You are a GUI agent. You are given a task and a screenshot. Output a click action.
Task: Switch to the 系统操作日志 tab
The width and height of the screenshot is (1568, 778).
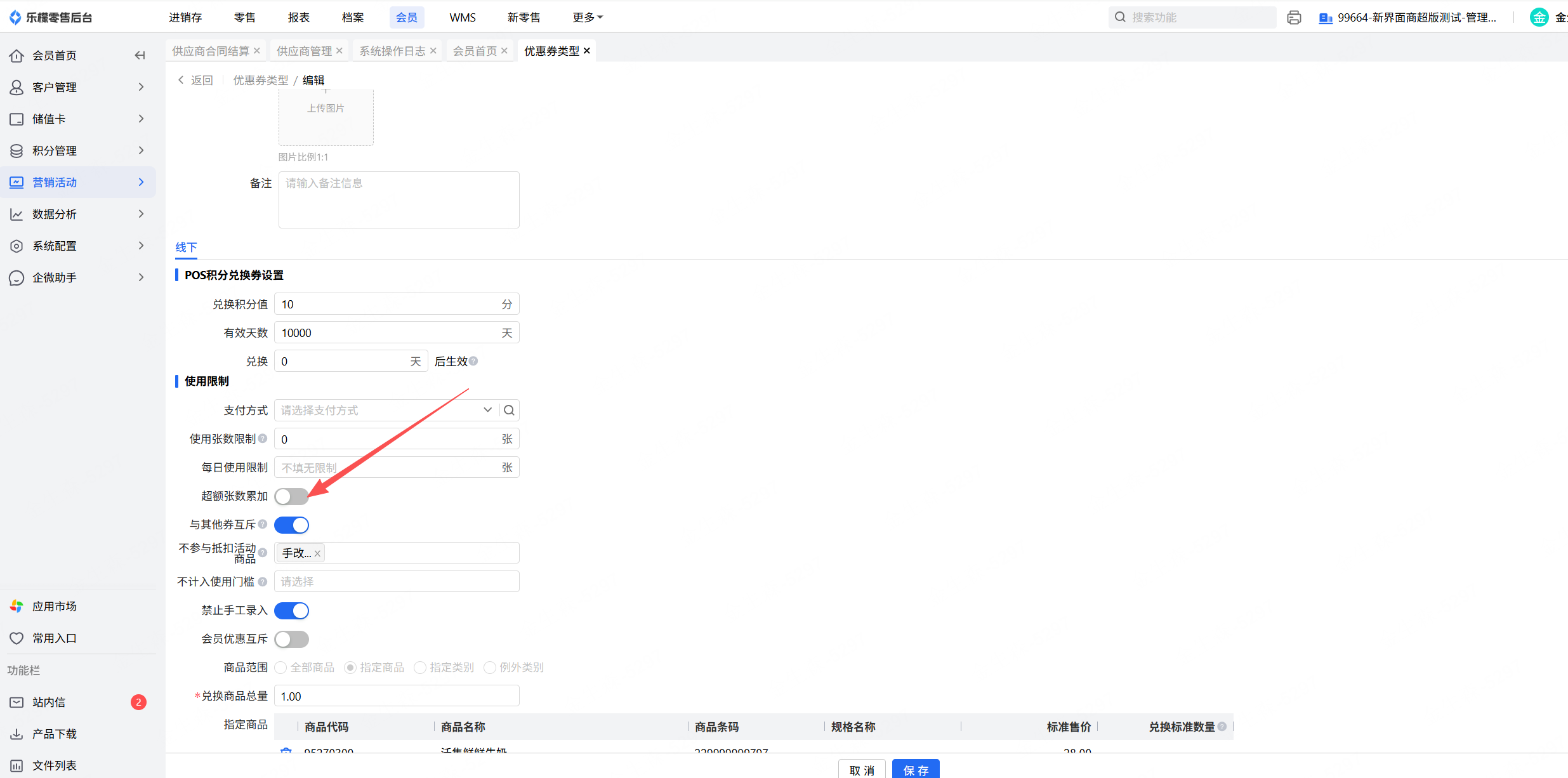coord(392,51)
